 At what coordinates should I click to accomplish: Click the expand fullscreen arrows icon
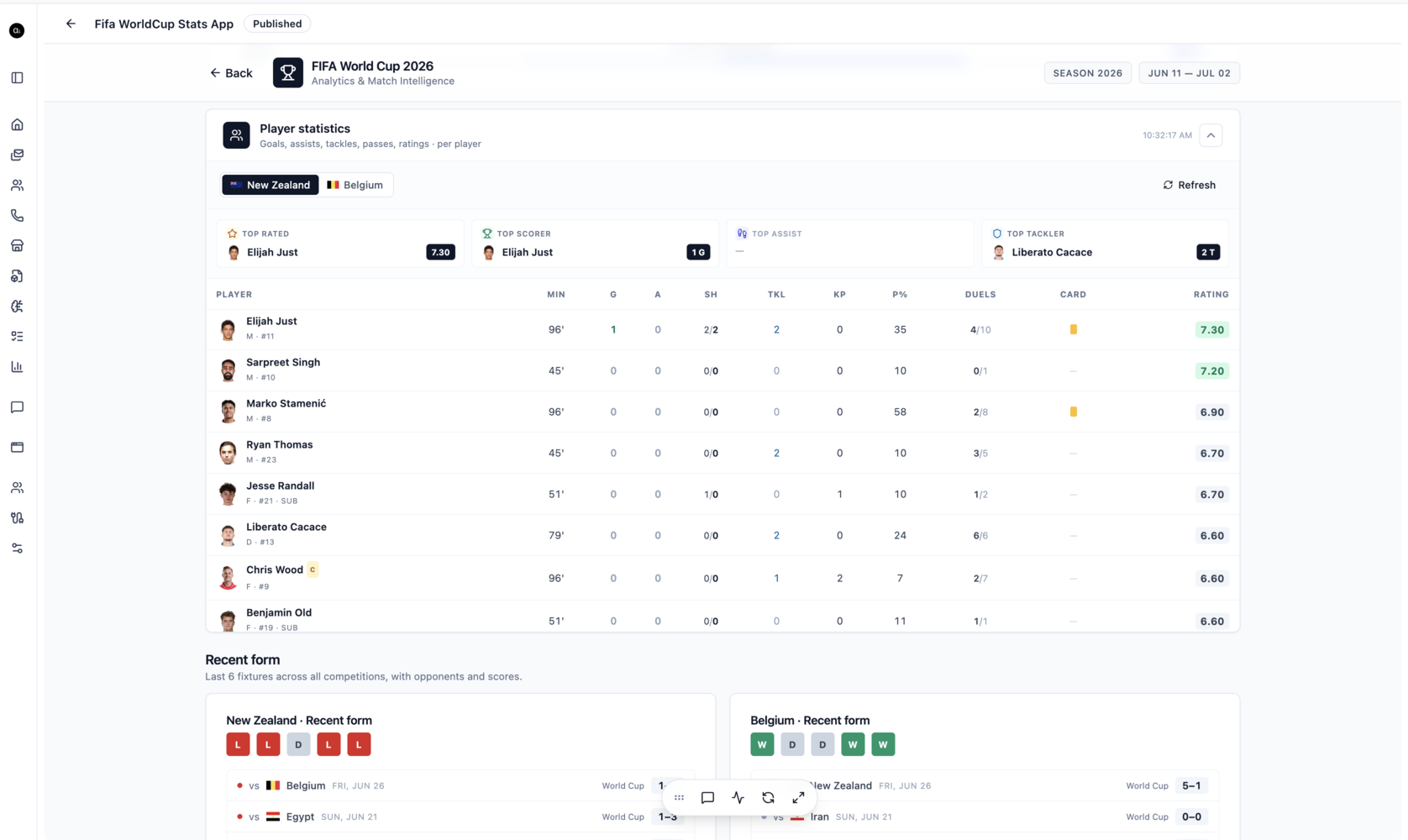798,797
